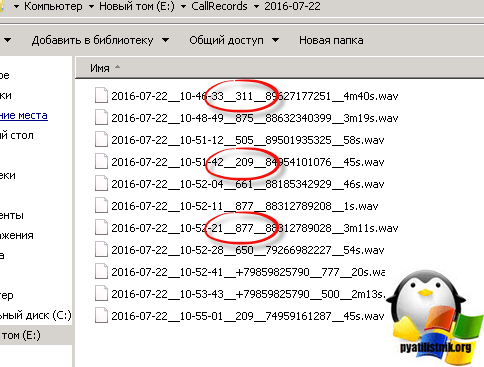The image size is (484, 367).
Task: Go to CallRecords breadcrumb
Action: (x=219, y=6)
